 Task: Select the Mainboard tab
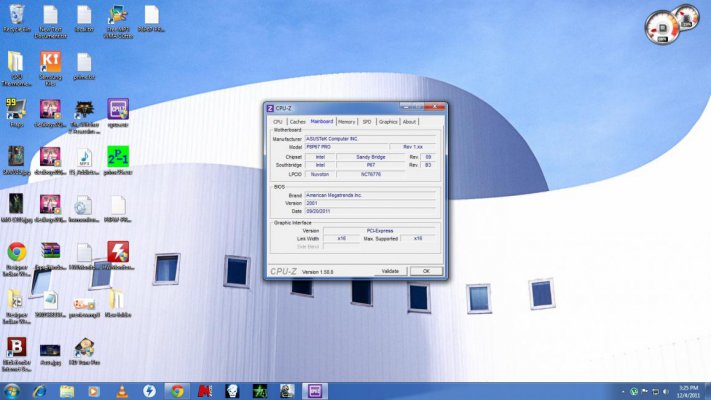coord(322,121)
